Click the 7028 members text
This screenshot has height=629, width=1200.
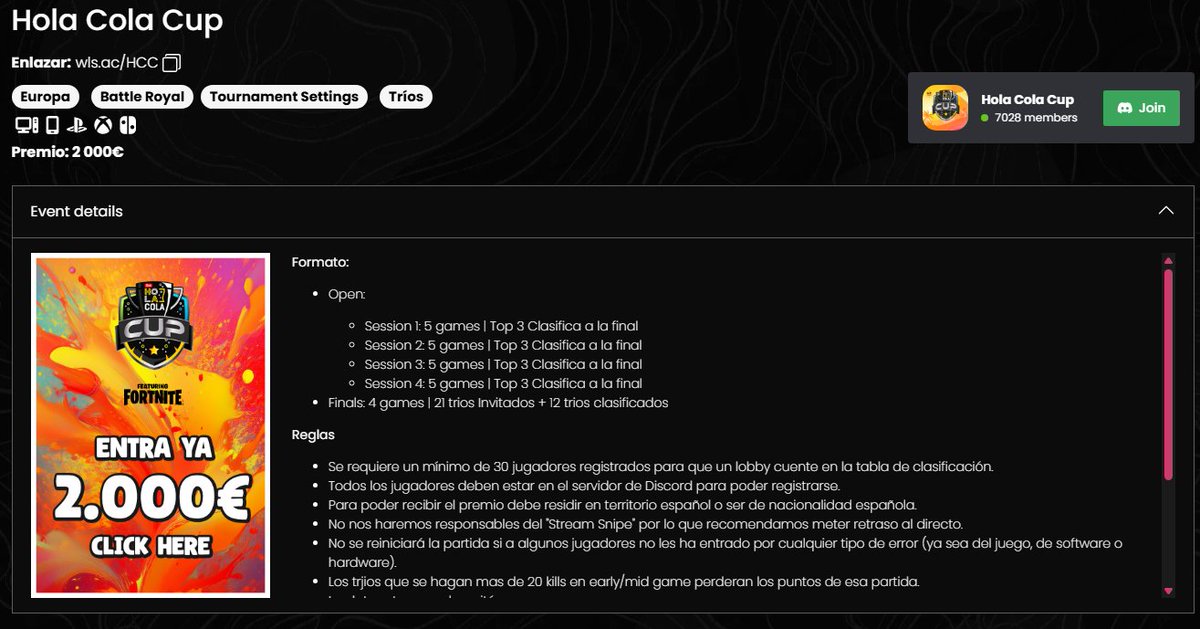pos(1036,118)
